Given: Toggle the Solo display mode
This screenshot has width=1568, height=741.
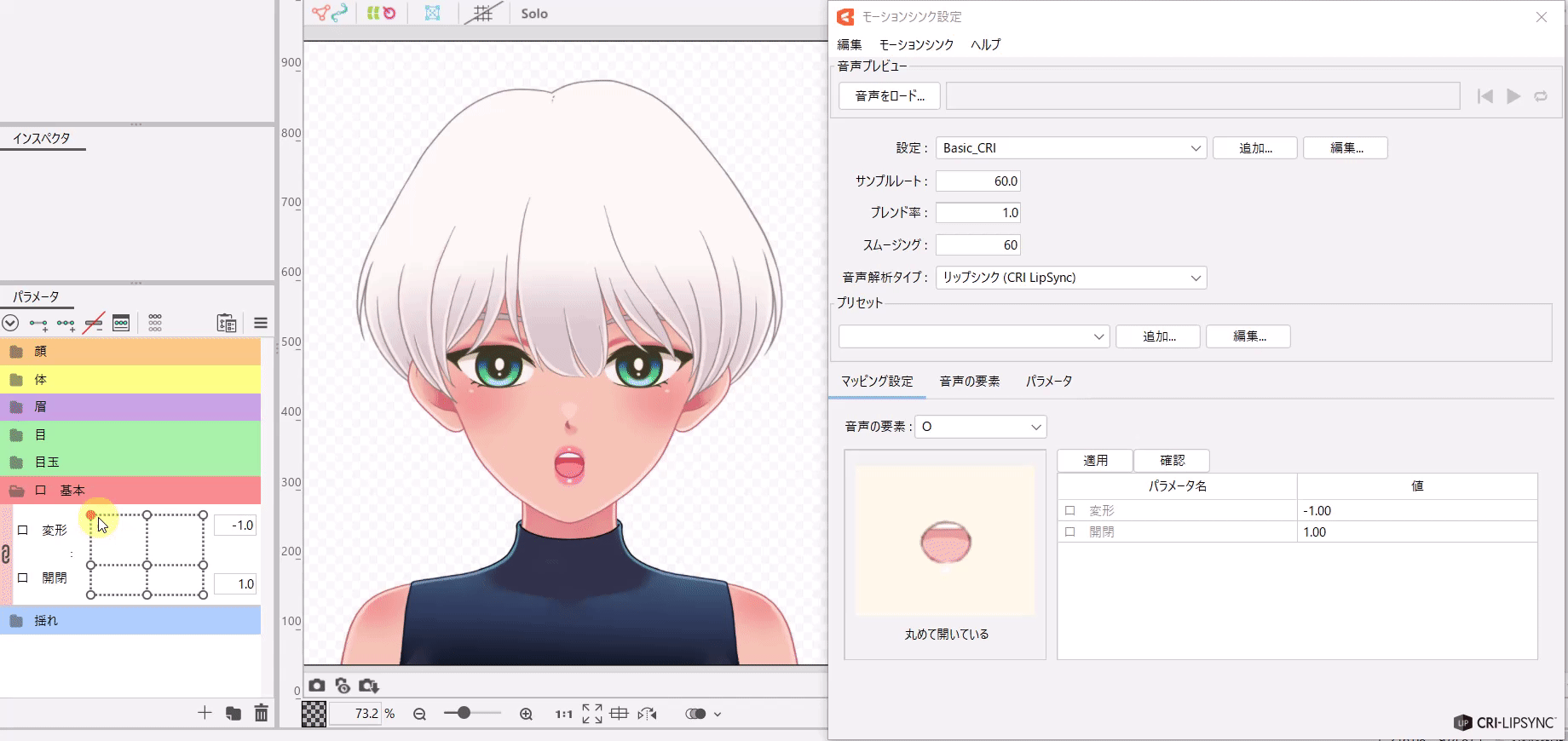Looking at the screenshot, I should [534, 14].
